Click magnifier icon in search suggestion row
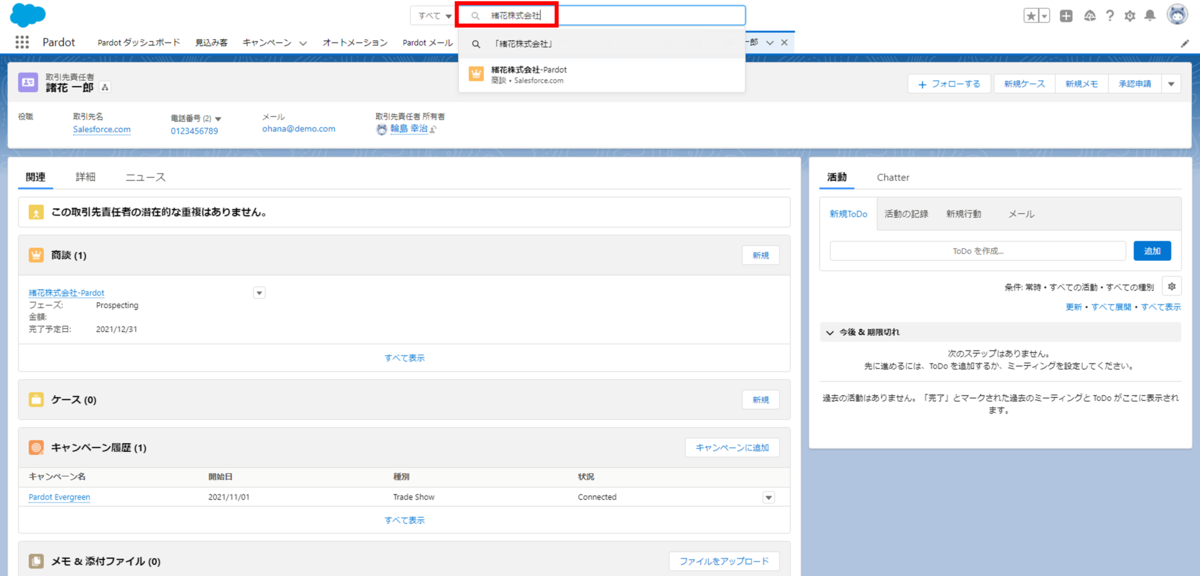Viewport: 1200px width, 576px height. (476, 44)
